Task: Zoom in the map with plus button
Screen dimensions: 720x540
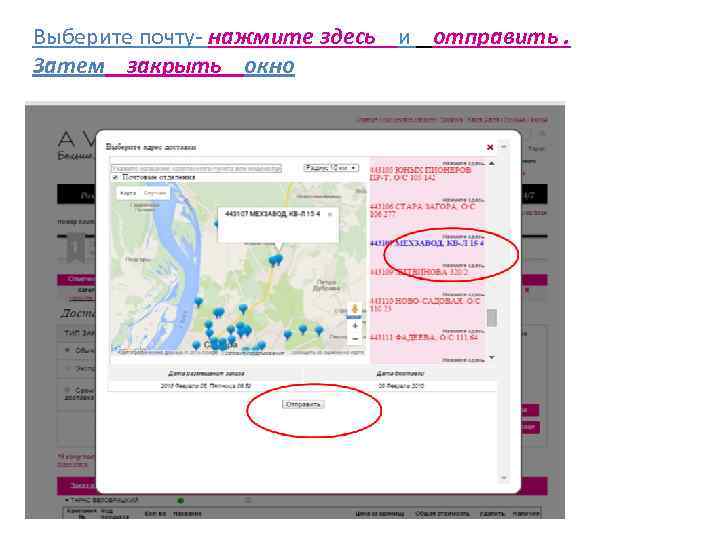Action: click(x=355, y=326)
